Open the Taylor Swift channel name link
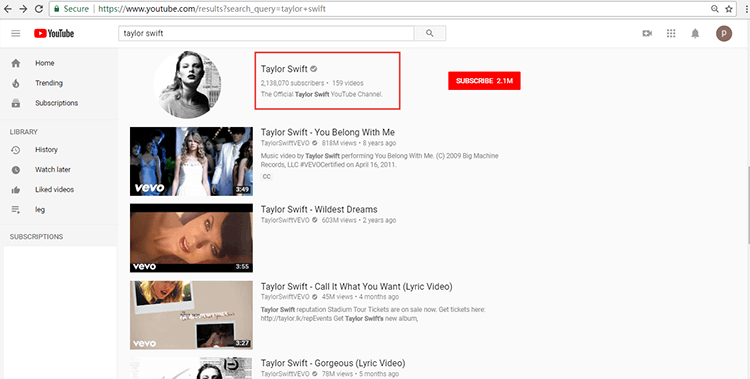Viewport: 750px width, 379px height. tap(284, 69)
